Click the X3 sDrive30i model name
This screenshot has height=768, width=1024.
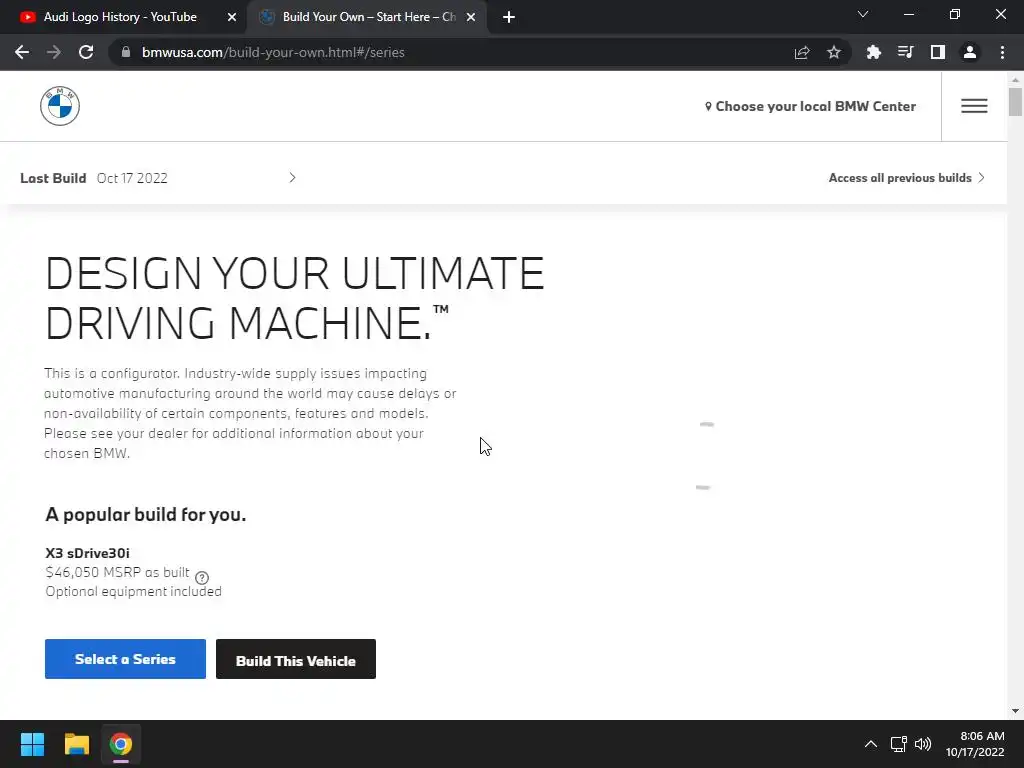pyautogui.click(x=88, y=553)
